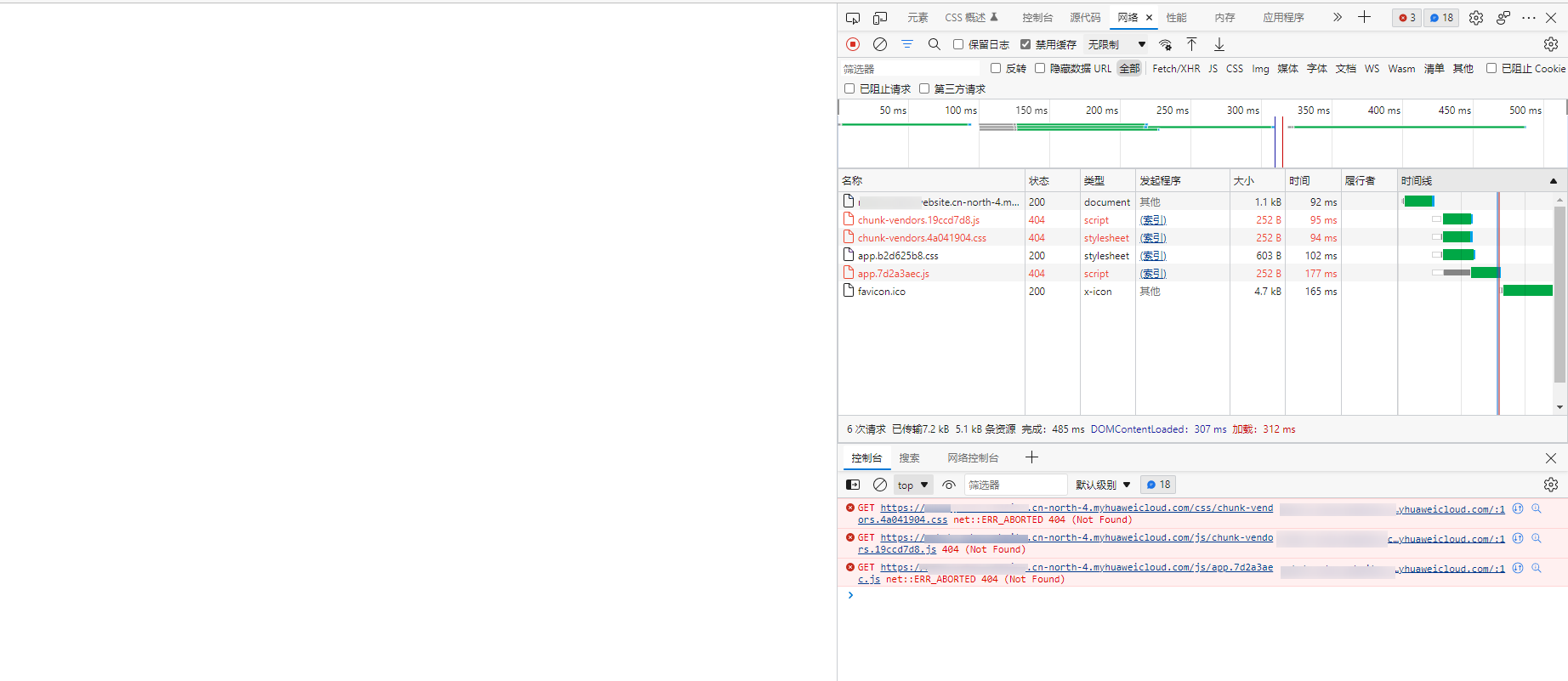
Task: Filter requests by 字体 type
Action: pyautogui.click(x=1317, y=69)
